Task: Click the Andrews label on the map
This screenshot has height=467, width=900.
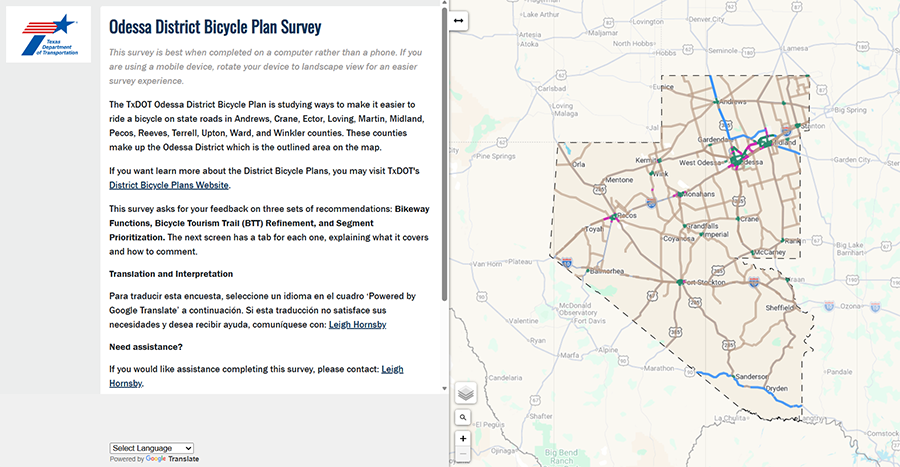Action: [733, 102]
